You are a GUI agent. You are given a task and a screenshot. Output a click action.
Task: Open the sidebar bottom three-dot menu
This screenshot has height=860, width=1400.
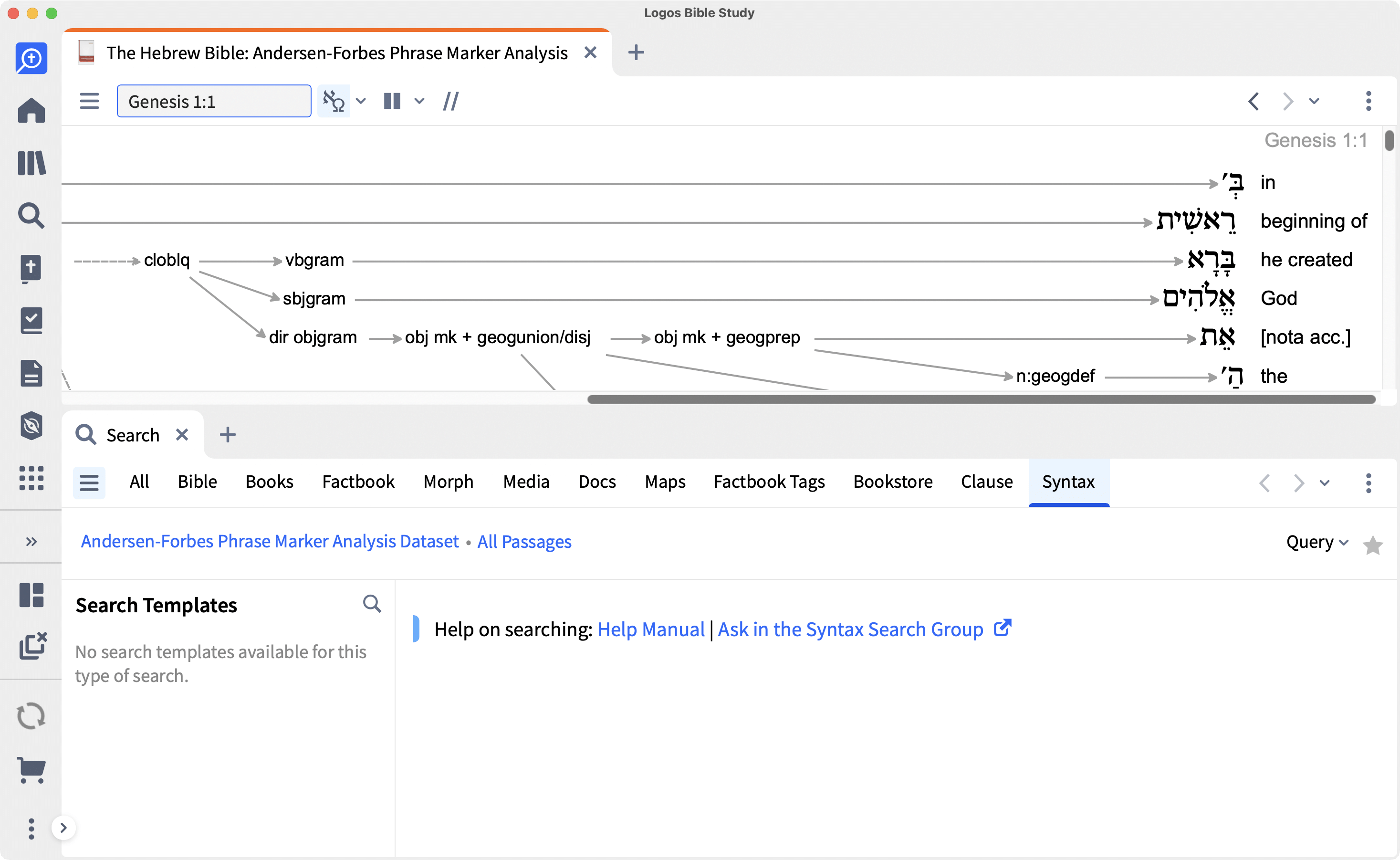pos(31,829)
